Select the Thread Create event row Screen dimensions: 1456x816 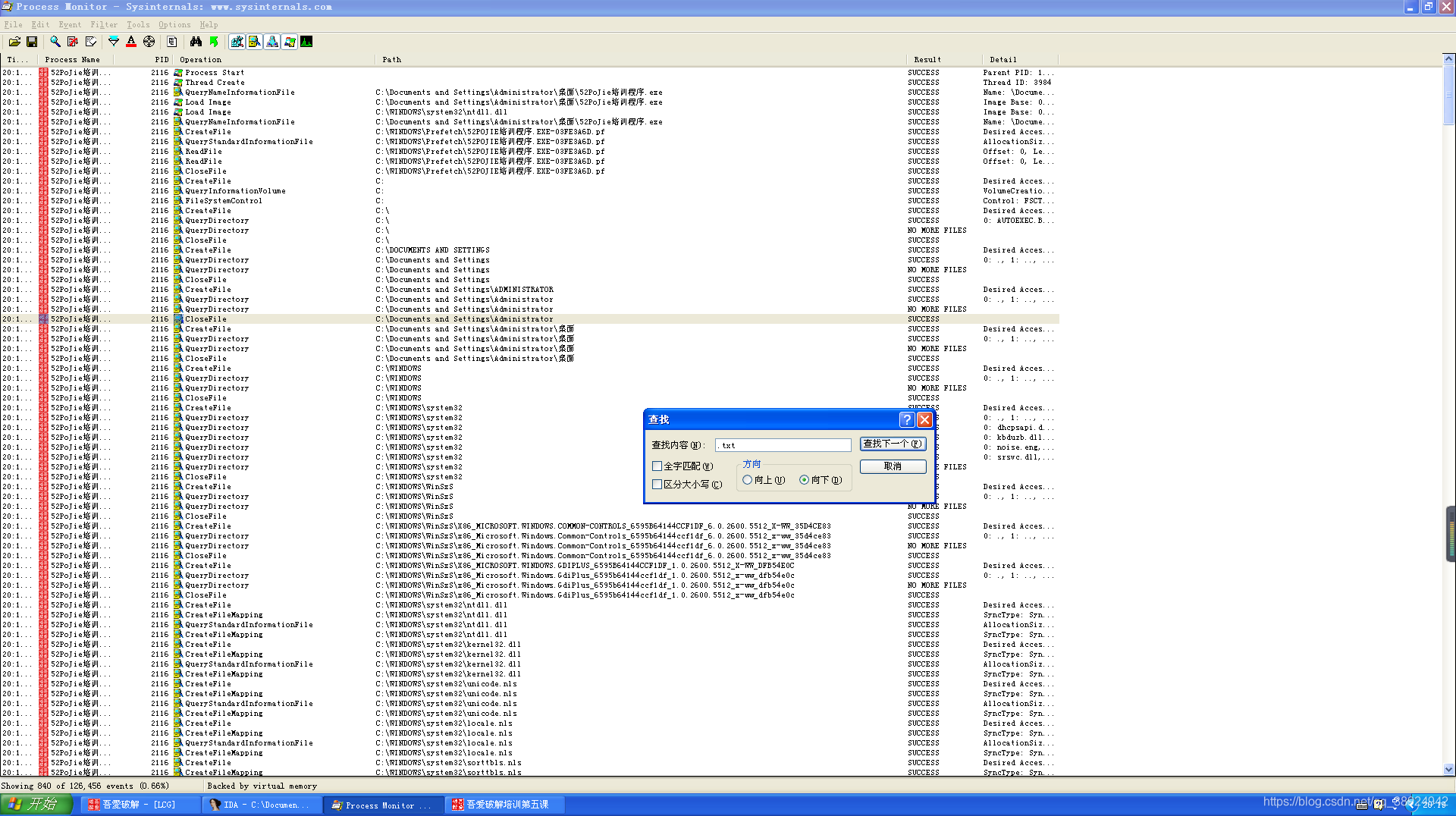tap(529, 83)
